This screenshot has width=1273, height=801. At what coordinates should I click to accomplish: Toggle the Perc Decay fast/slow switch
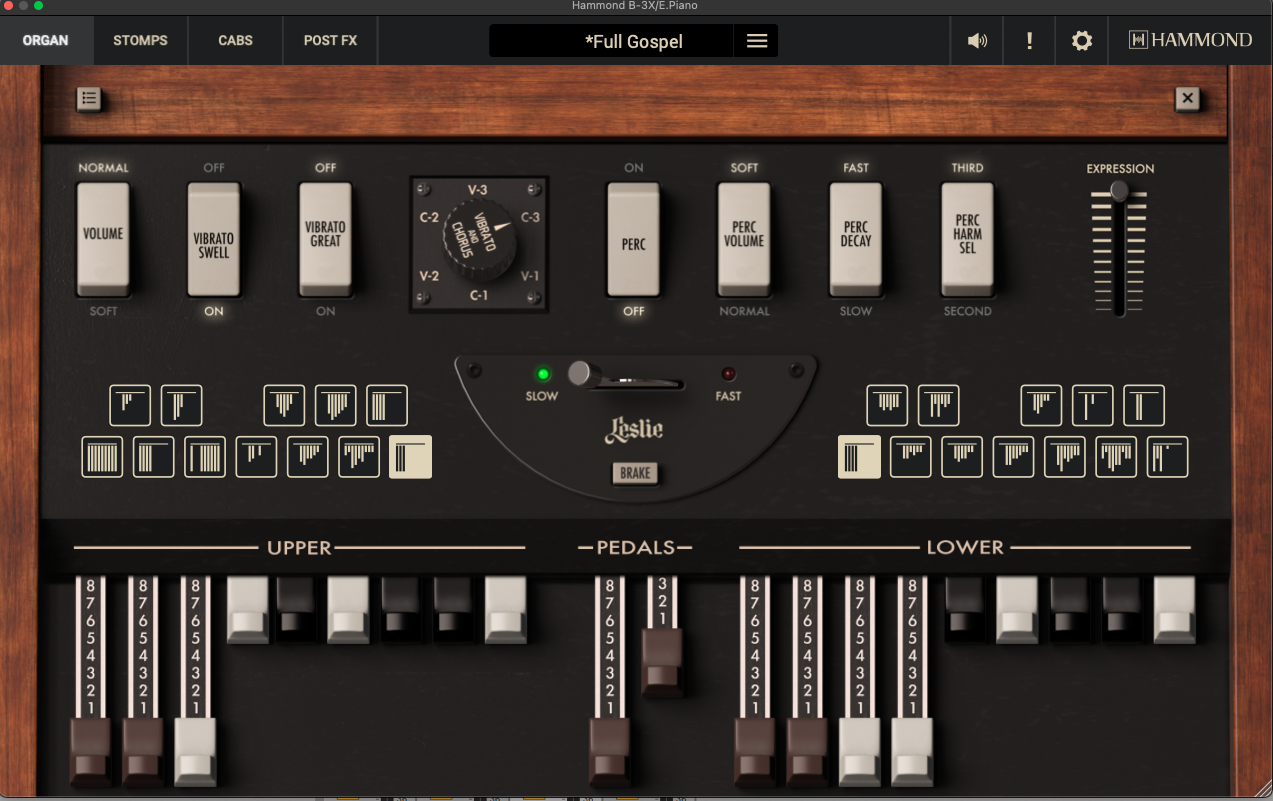click(856, 239)
